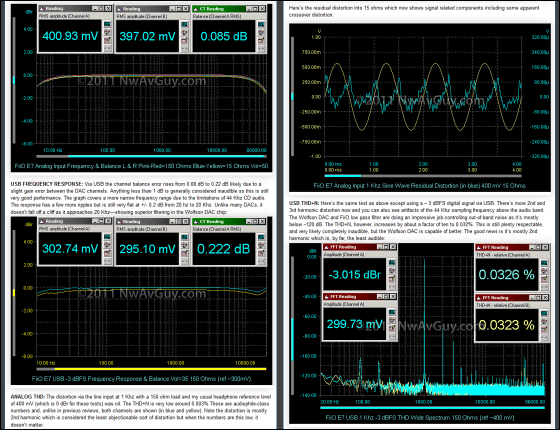Click the vertical bar left of the THD spectrum
The image size is (560, 430).
(x=293, y=326)
